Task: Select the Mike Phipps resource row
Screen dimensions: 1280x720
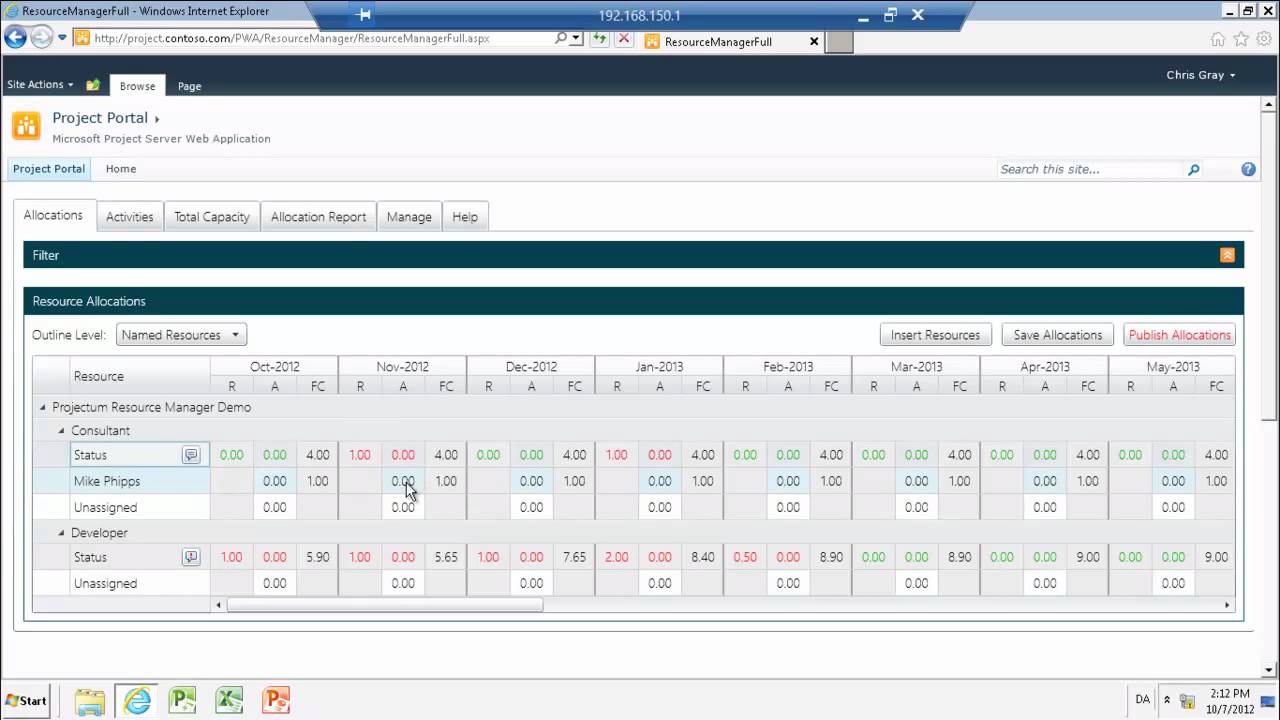Action: pyautogui.click(x=139, y=481)
